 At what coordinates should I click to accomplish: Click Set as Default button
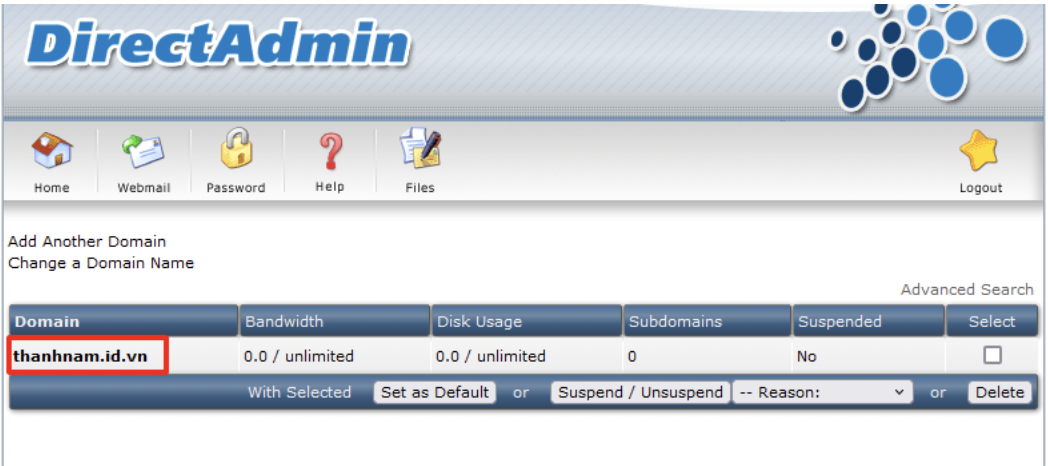click(435, 392)
